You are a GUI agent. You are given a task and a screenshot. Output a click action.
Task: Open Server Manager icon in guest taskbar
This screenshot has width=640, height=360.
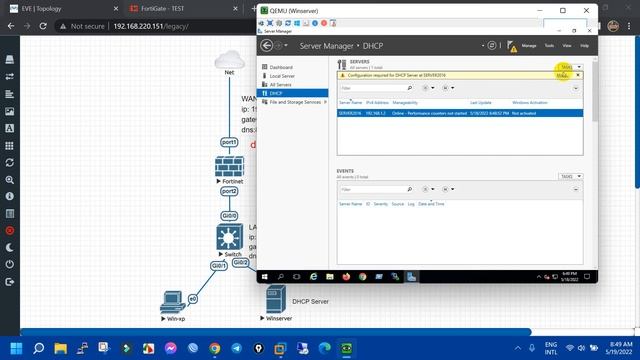[x=411, y=277]
